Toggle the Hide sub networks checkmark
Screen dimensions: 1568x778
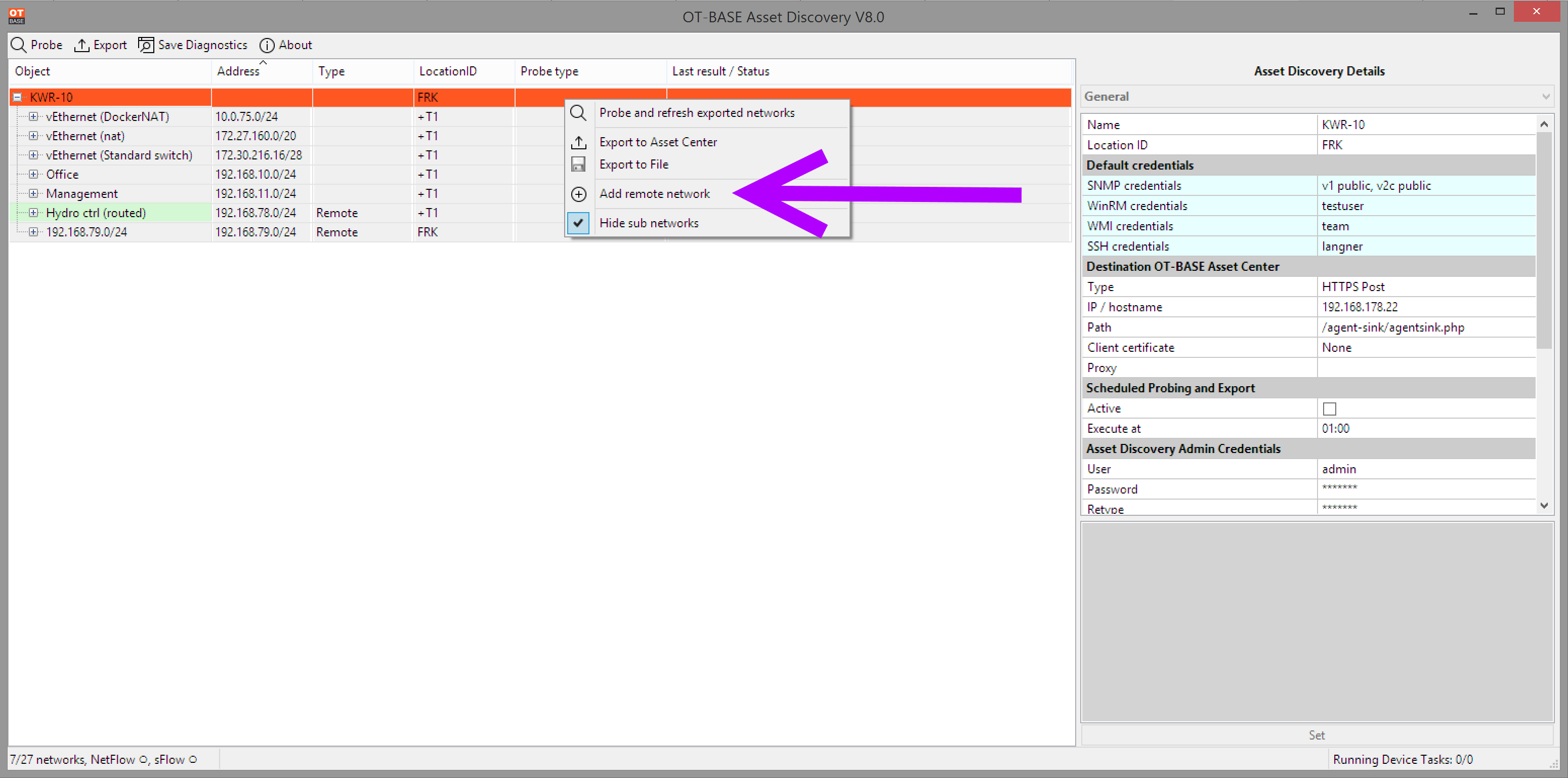(578, 223)
